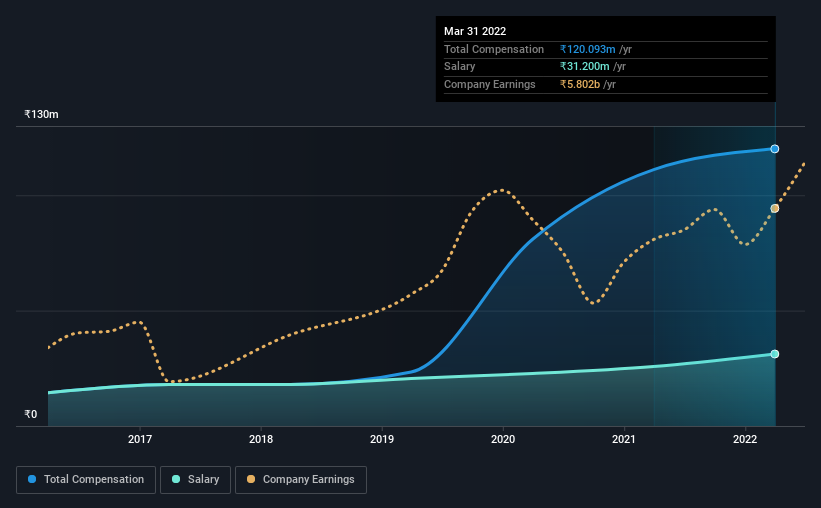Click the Salary label in tooltip
Viewport: 821px width, 508px height.
[460, 67]
